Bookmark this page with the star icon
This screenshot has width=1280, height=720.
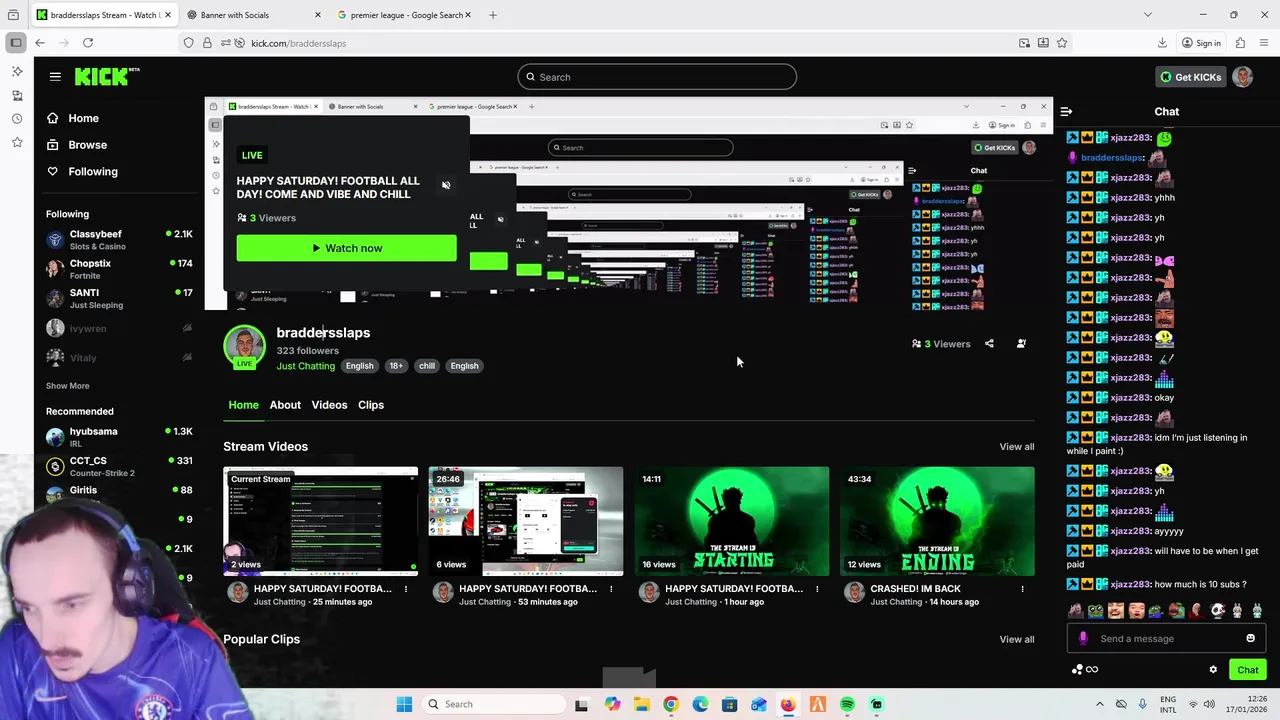(x=1062, y=43)
